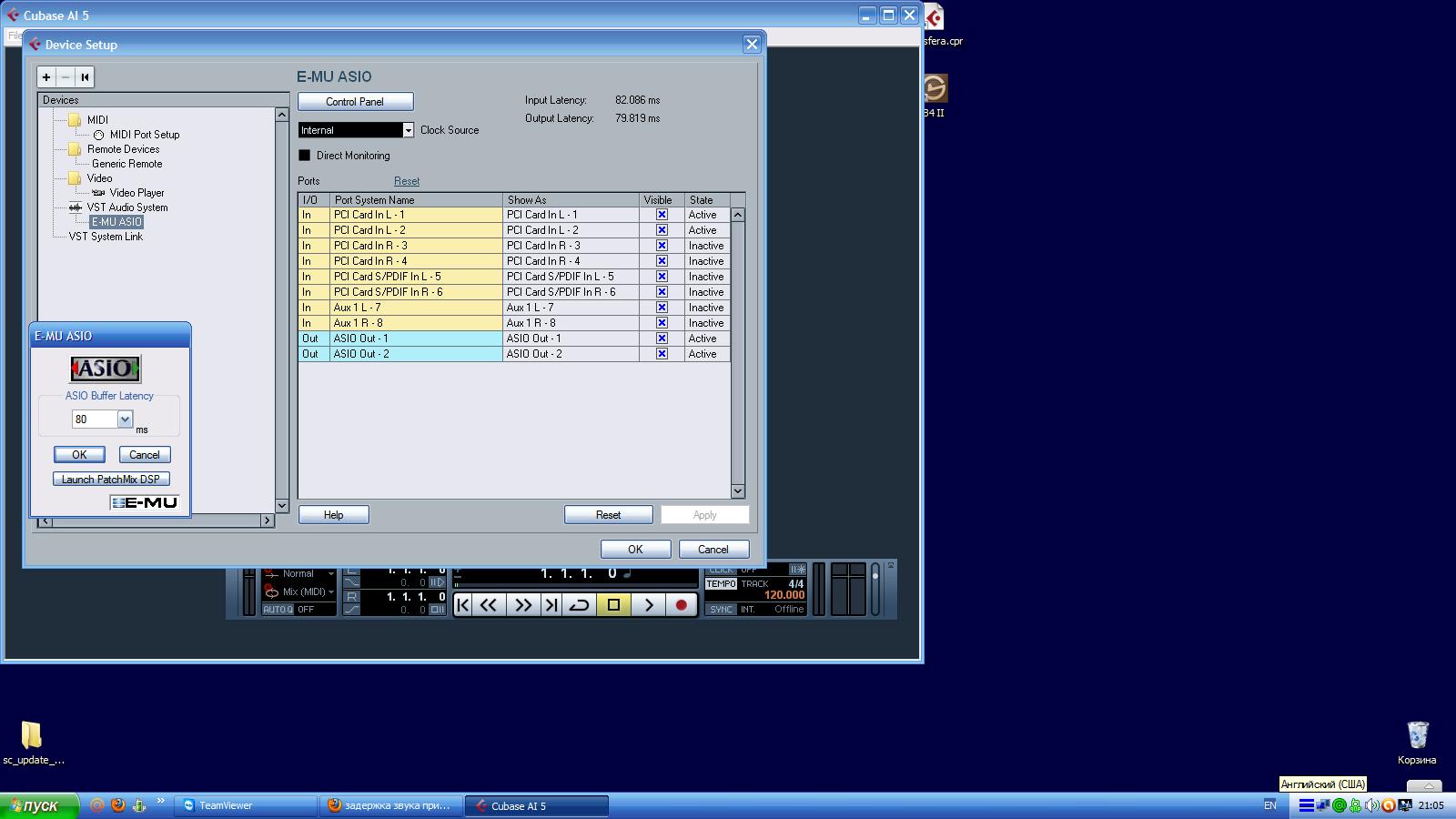This screenshot has height=819, width=1456.
Task: Open the Mix (MIDI) cycle record dropdown
Action: (x=308, y=592)
